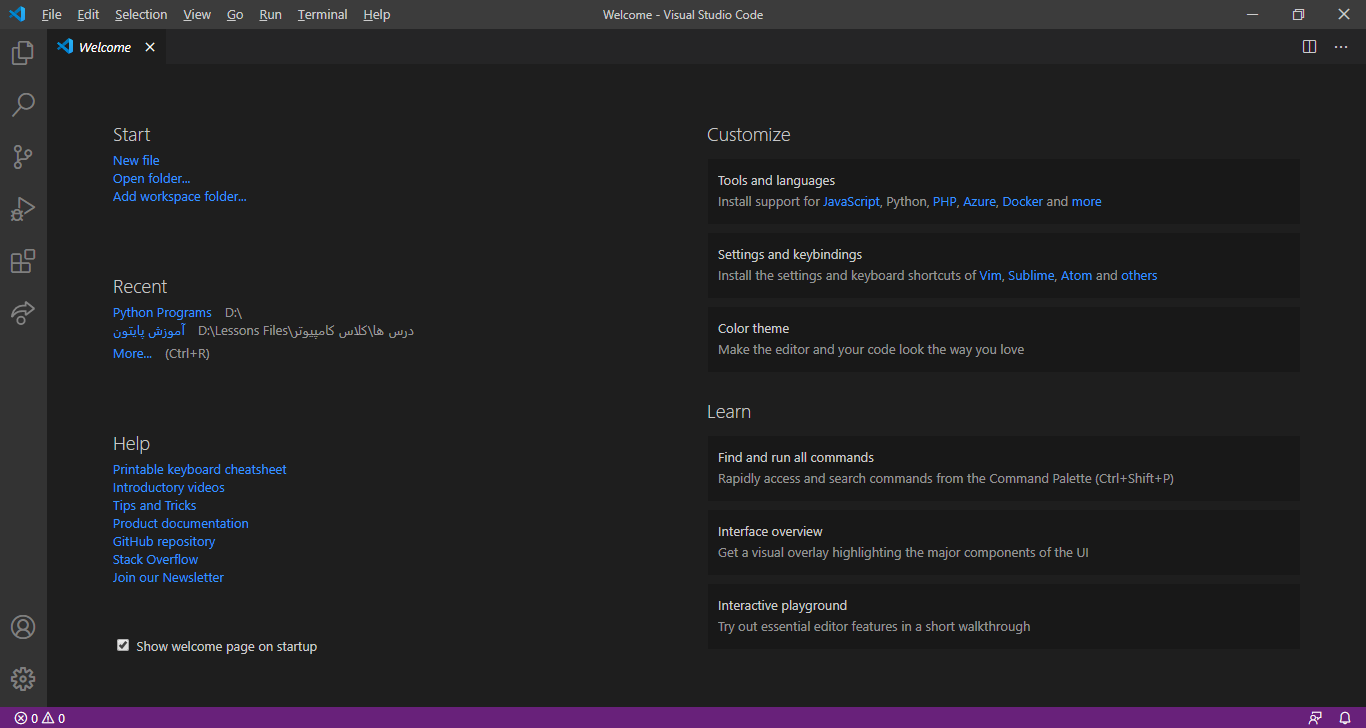
Task: Open feedback icon in status bar
Action: click(1315, 718)
